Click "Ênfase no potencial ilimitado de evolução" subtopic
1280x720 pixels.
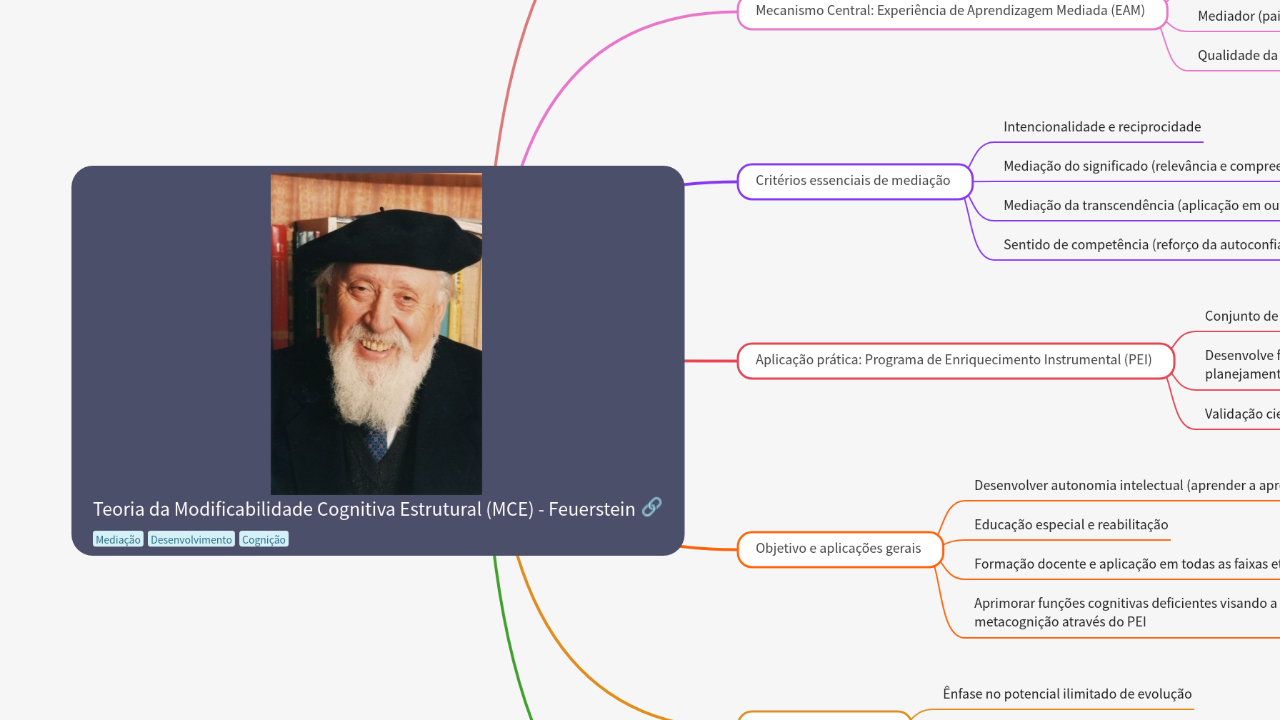coord(1067,693)
